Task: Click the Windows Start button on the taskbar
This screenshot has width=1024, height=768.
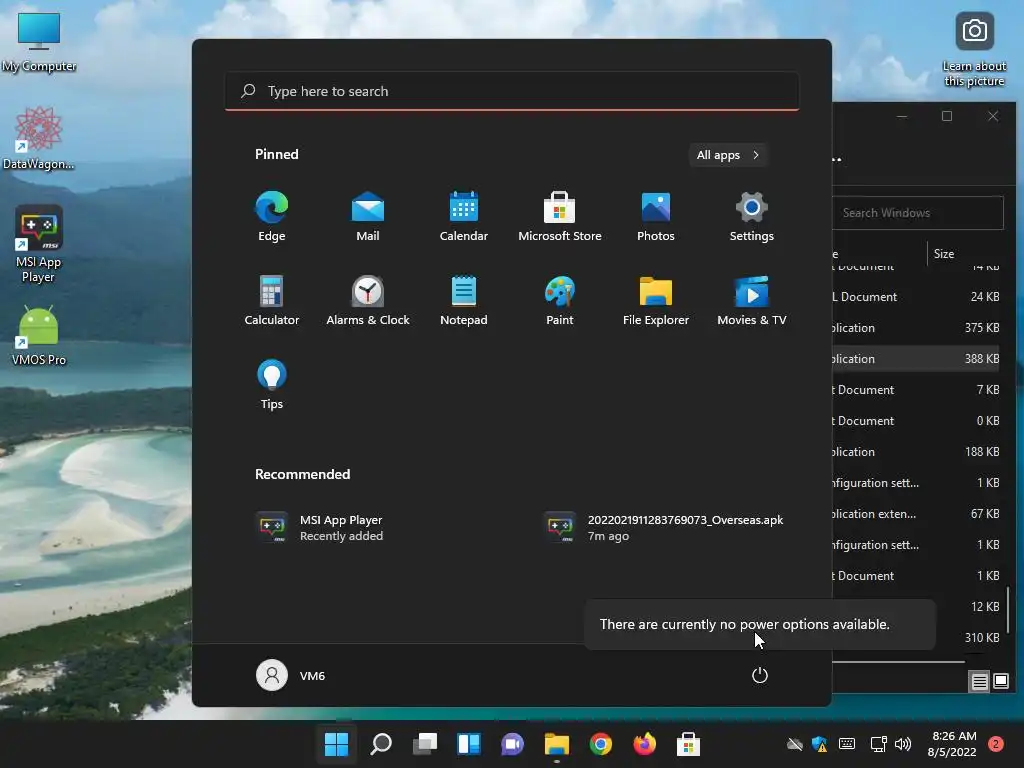Action: [337, 744]
